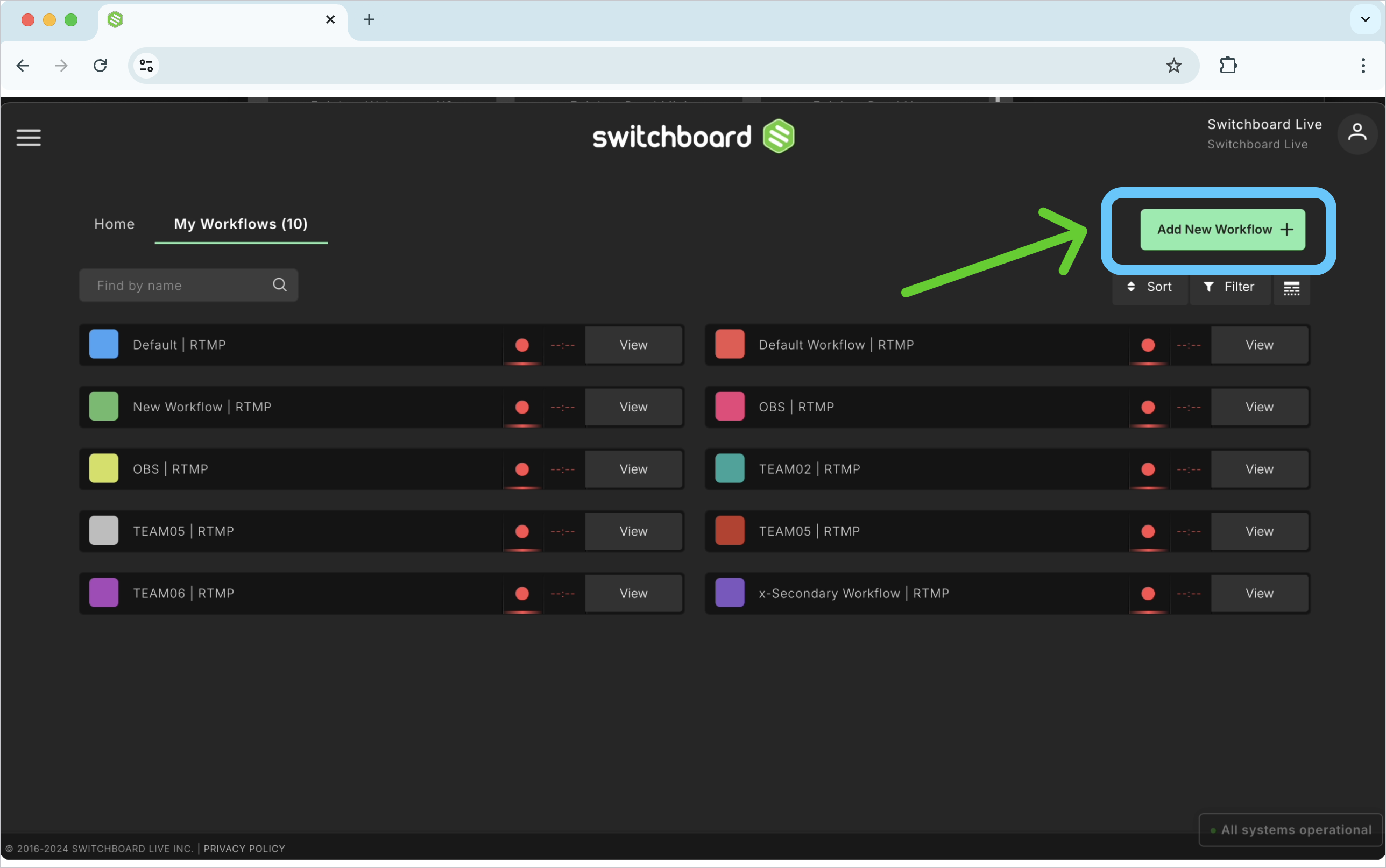Open Chrome three-dot menu

1363,66
